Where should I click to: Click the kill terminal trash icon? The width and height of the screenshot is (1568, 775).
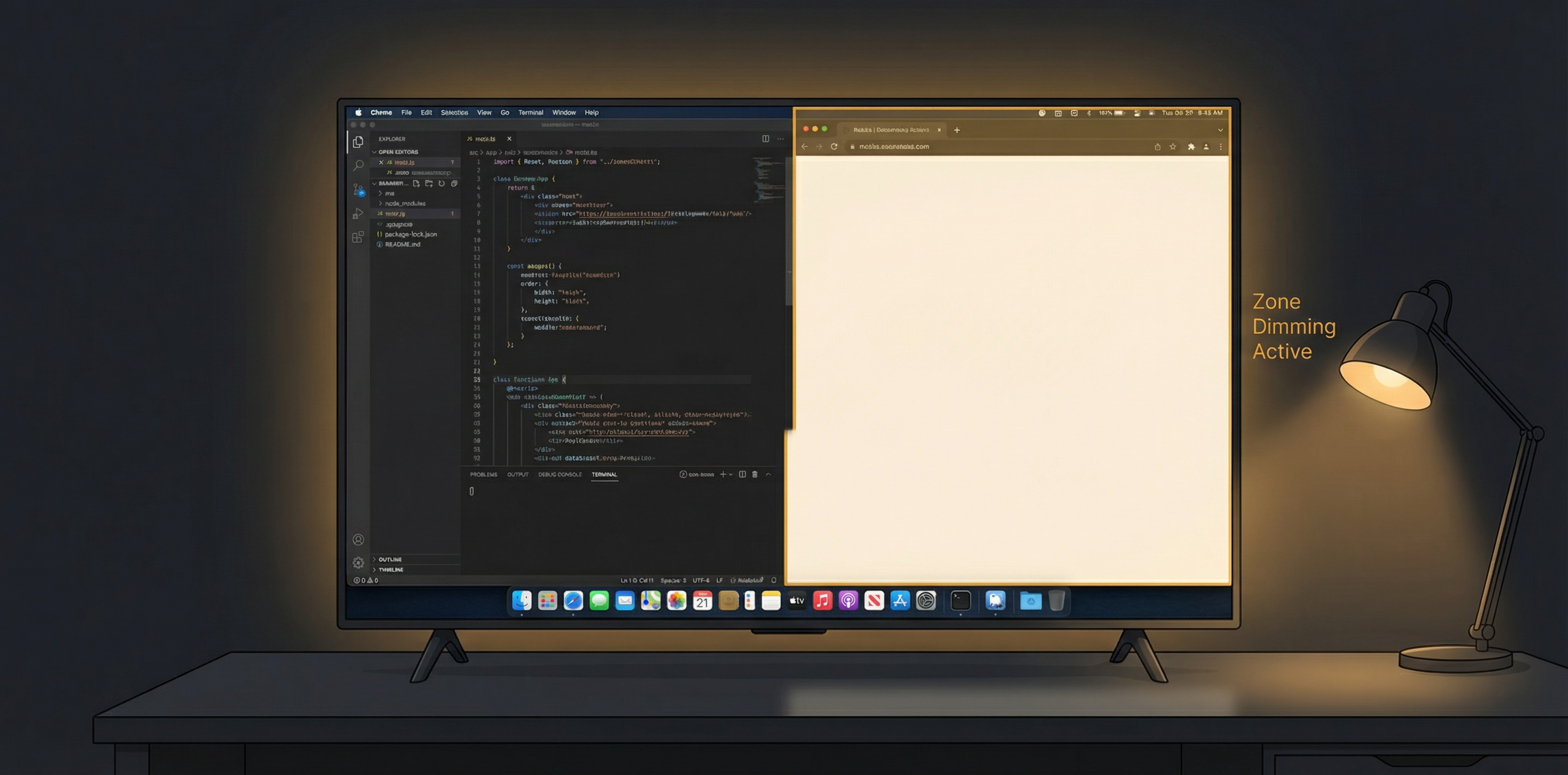(755, 475)
